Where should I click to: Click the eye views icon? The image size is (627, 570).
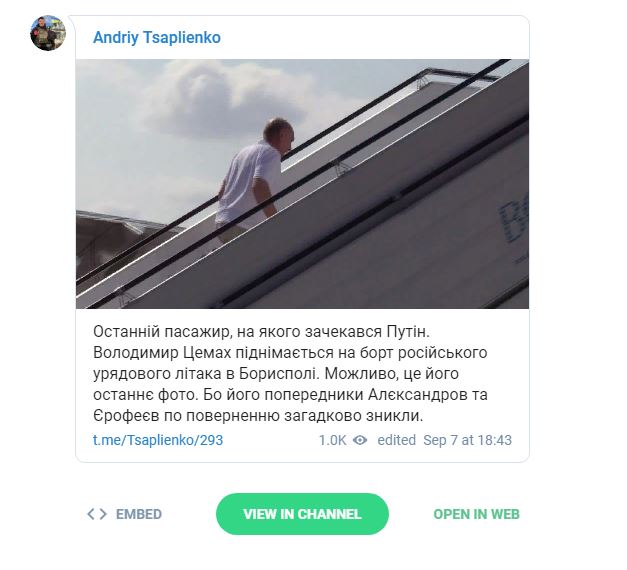[x=360, y=440]
